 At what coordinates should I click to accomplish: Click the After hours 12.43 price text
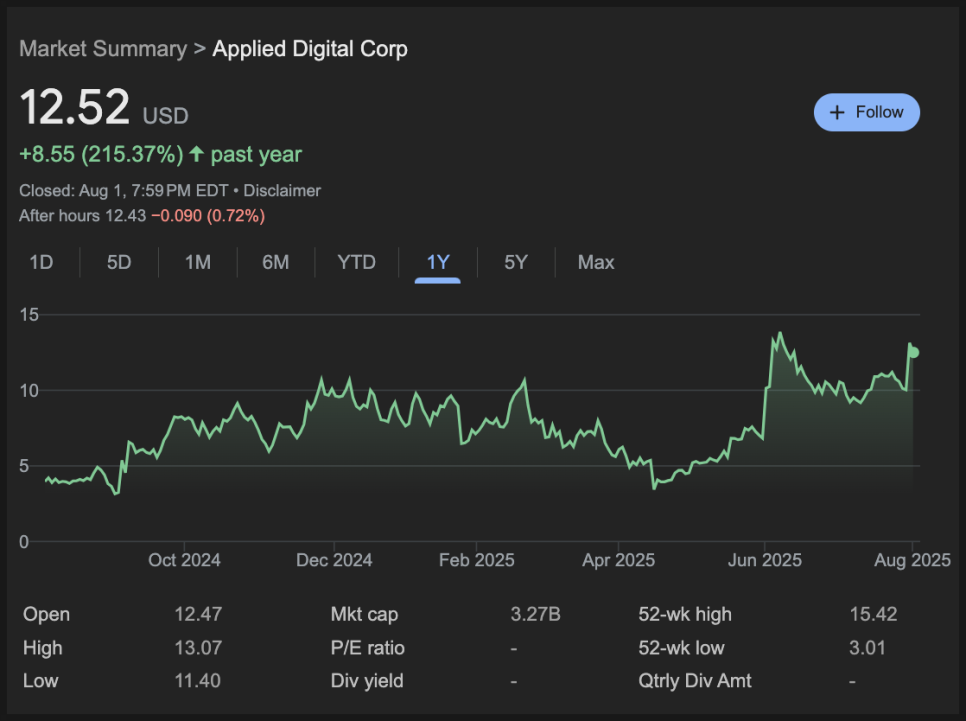pyautogui.click(x=83, y=216)
